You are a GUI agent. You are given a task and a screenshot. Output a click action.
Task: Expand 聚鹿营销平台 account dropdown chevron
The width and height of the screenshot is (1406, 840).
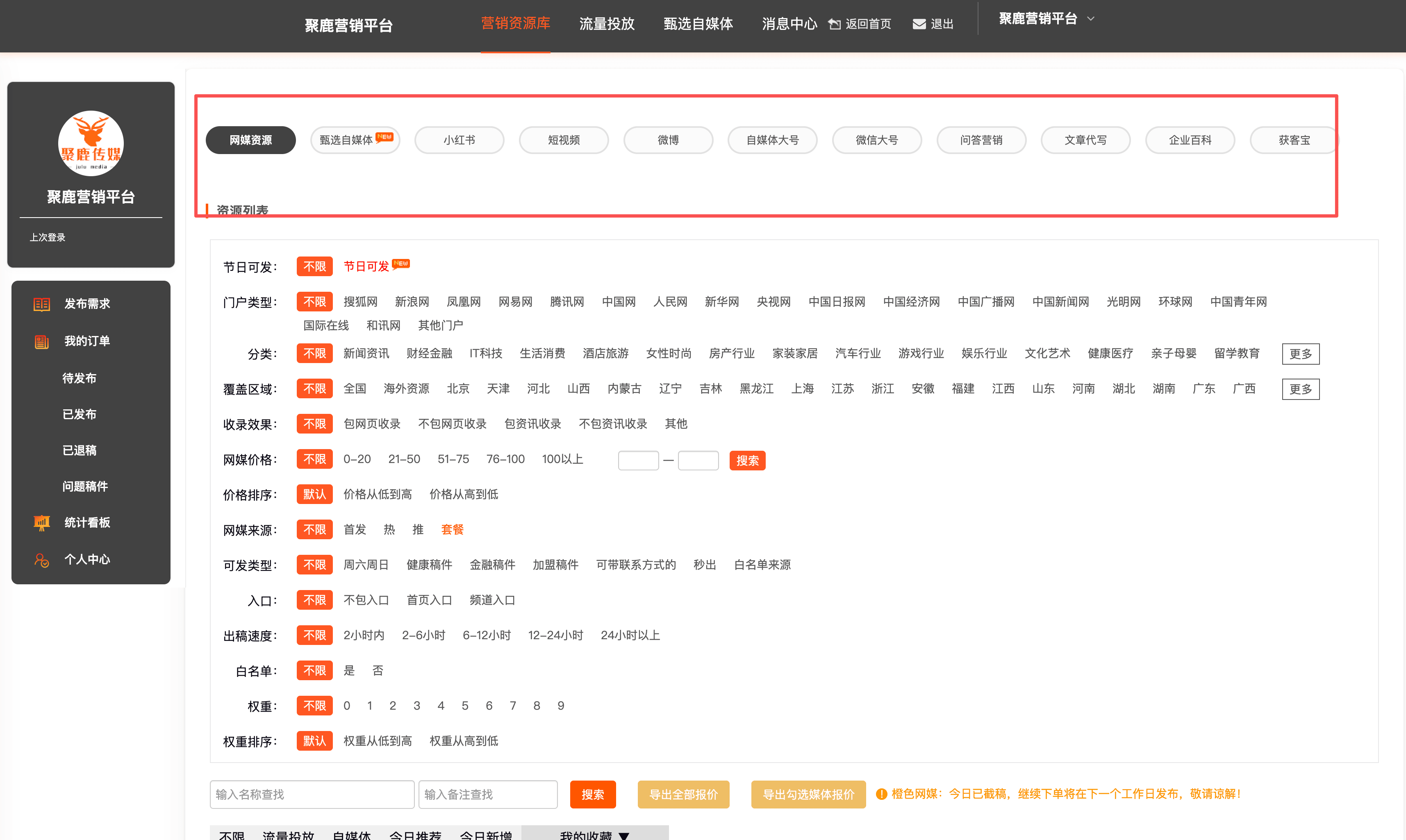tap(1091, 19)
